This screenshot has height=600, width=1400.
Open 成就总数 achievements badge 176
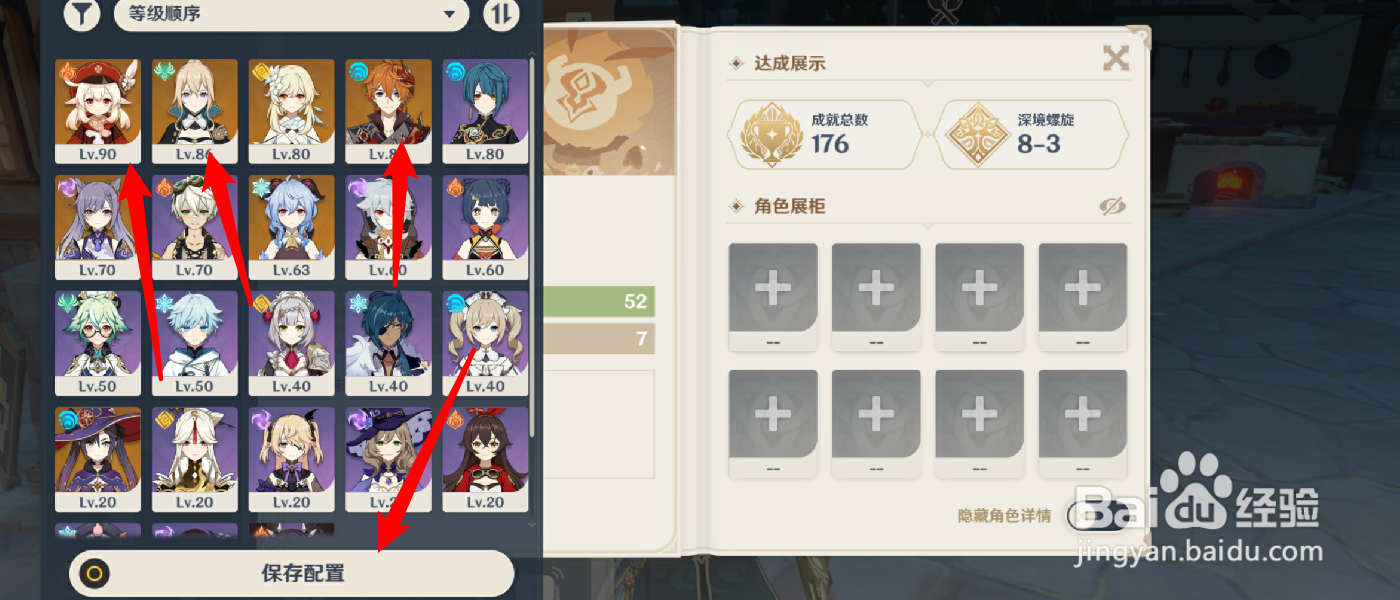click(826, 134)
